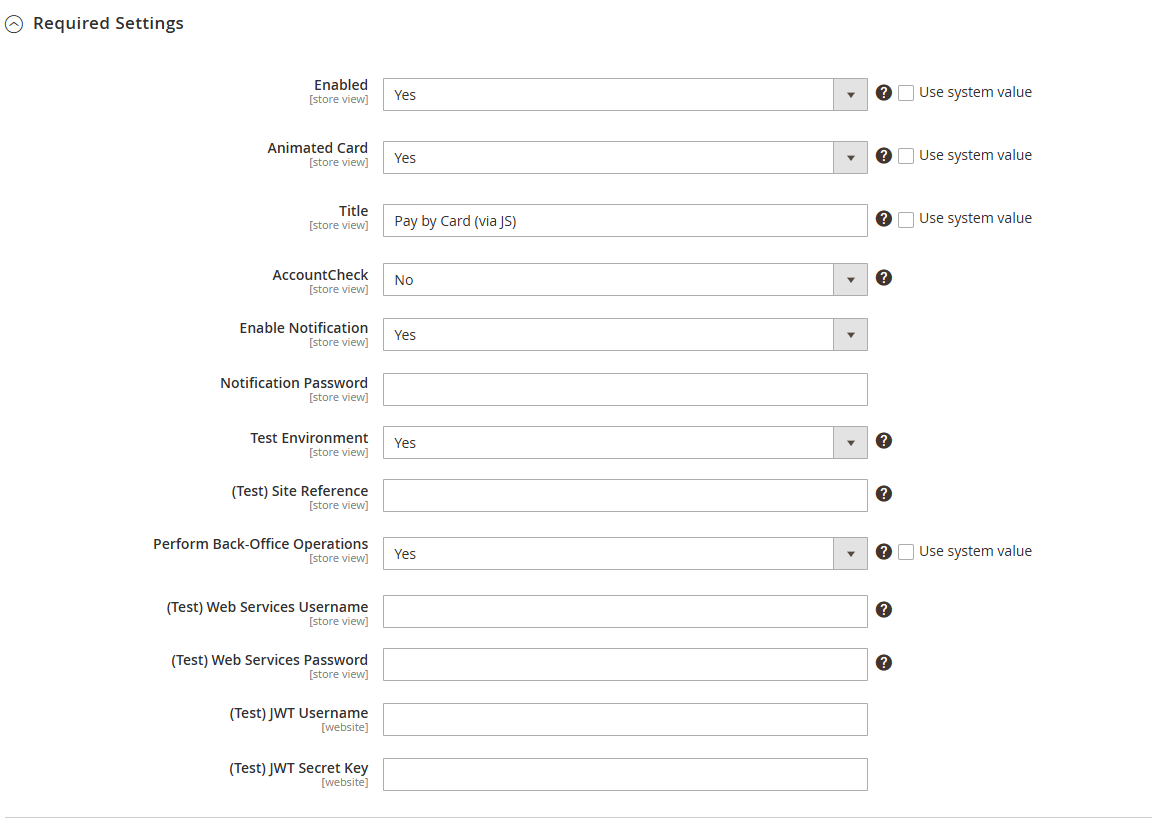Tick Use system value for Enabled
1161x827 pixels.
(906, 93)
